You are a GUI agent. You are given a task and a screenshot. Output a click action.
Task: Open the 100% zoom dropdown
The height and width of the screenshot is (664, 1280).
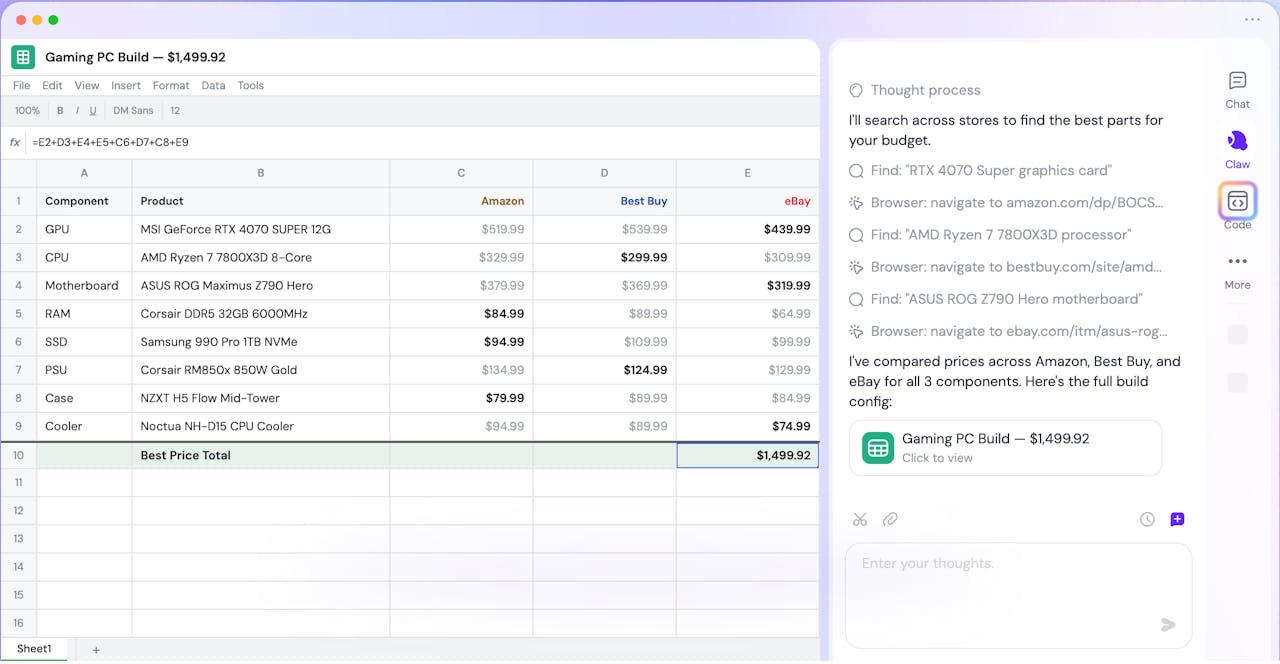click(x=28, y=111)
